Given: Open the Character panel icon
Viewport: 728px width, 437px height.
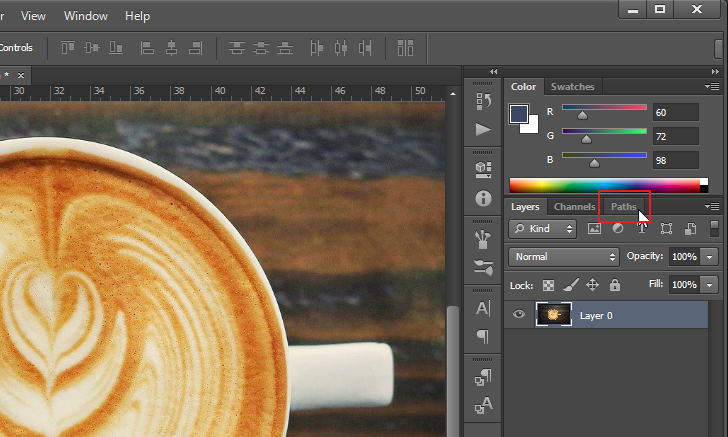Looking at the screenshot, I should 483,308.
